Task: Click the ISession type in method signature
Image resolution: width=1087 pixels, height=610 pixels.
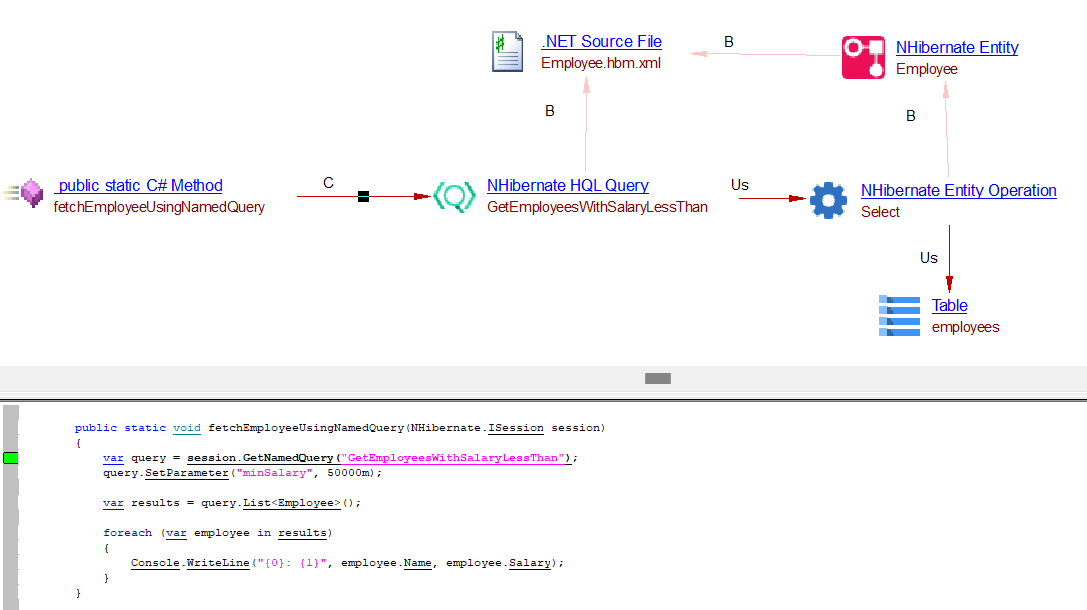Action: pos(515,428)
